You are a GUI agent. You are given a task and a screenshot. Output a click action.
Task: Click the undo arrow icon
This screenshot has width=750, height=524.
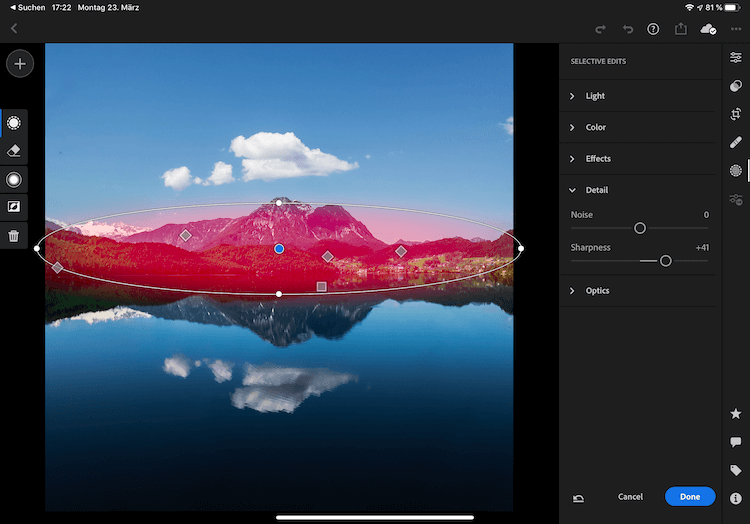(x=628, y=29)
